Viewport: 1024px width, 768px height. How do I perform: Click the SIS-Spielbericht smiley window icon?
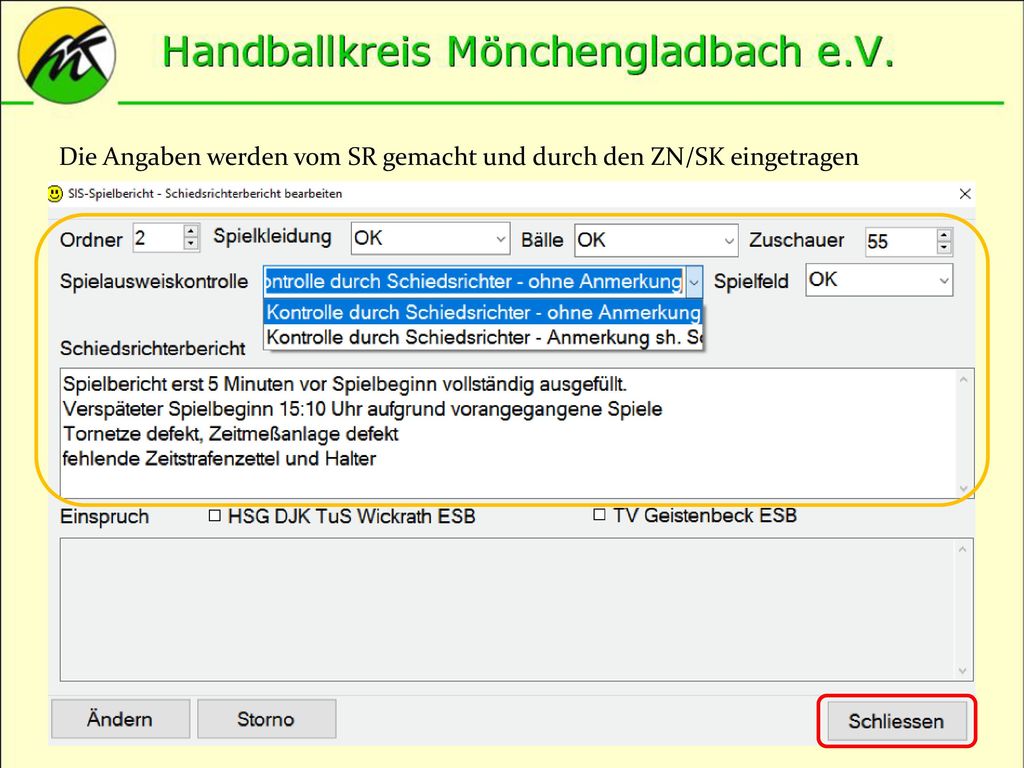click(x=56, y=194)
